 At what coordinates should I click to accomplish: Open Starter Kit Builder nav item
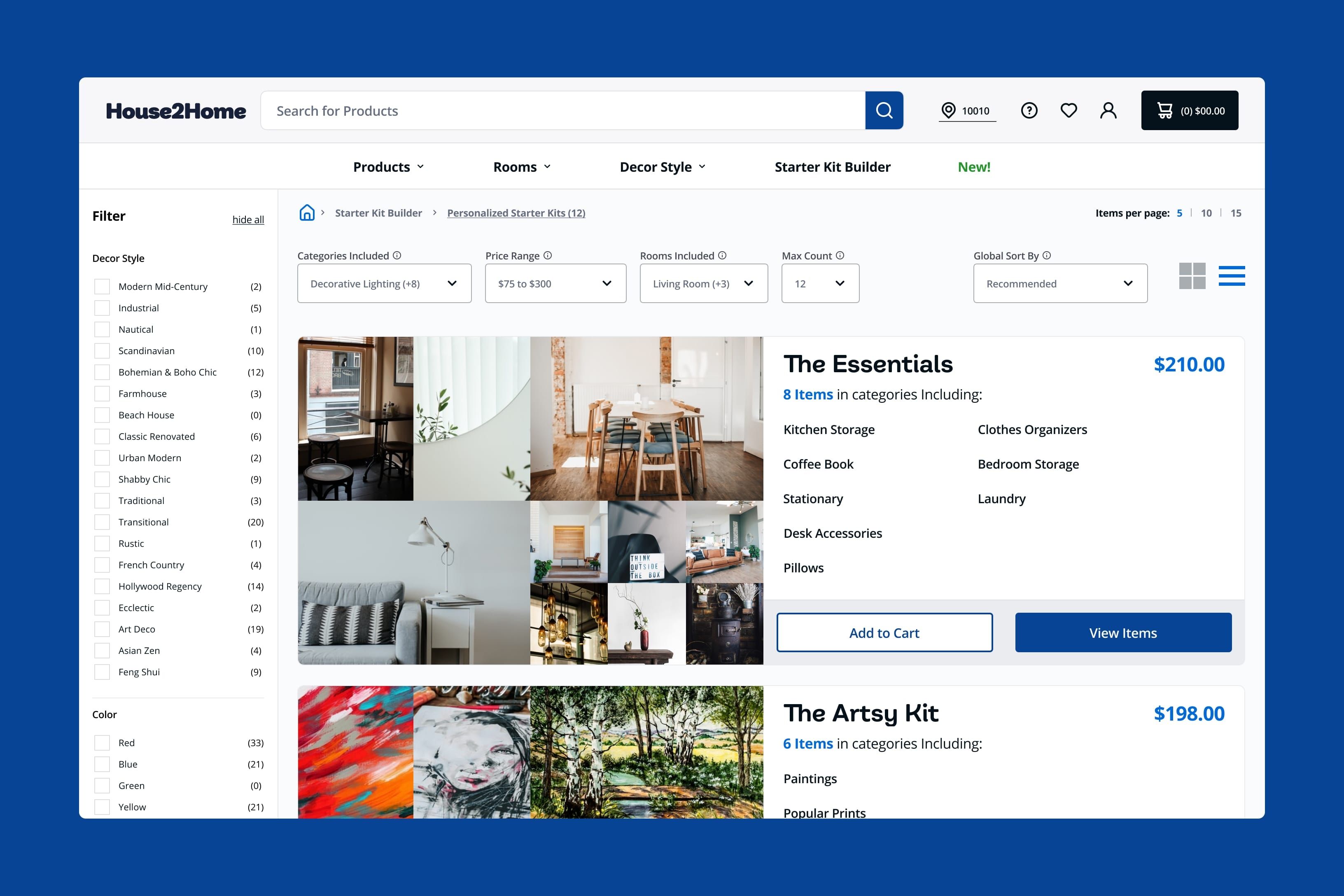tap(833, 167)
